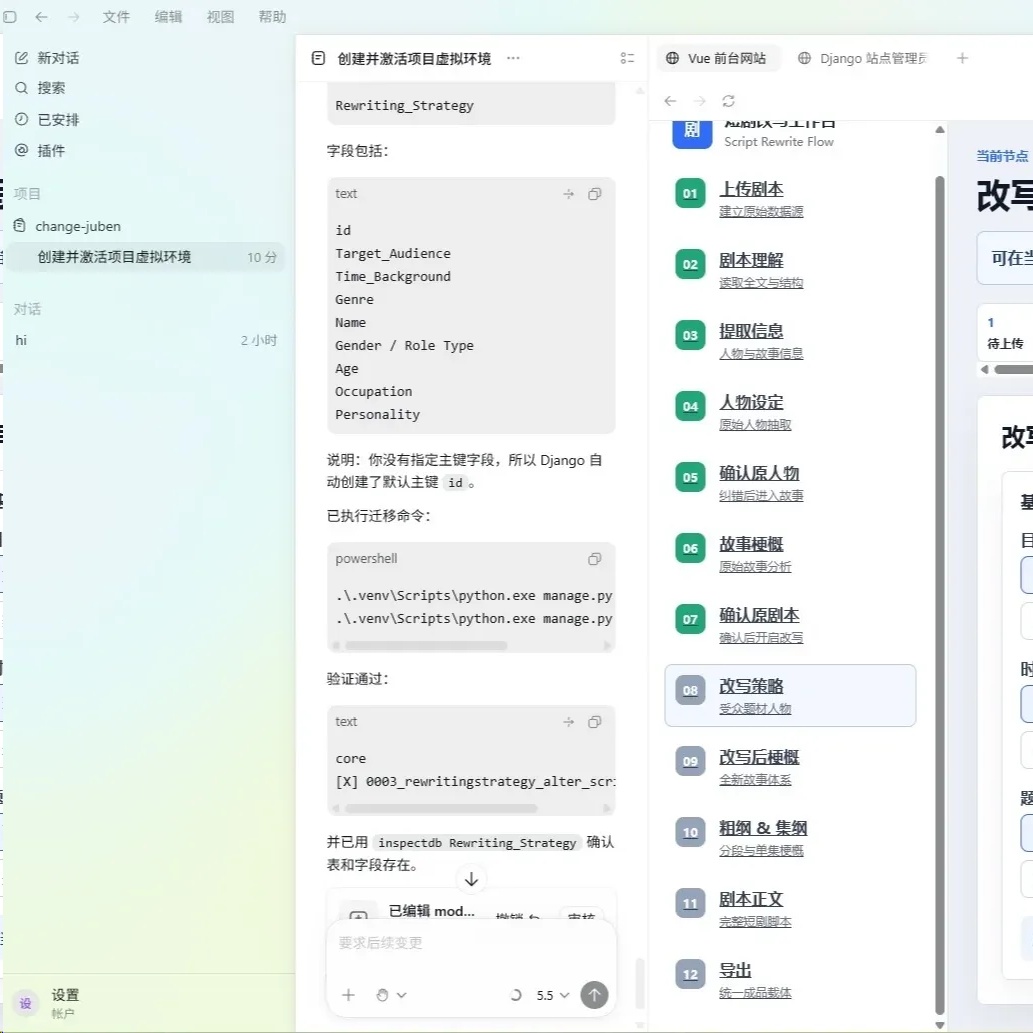Open step 03 提取信息

790,341
